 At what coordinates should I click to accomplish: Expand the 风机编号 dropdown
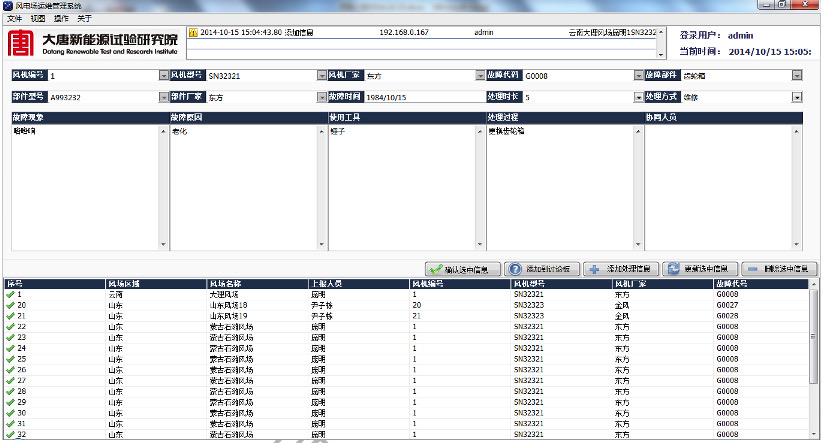point(164,75)
